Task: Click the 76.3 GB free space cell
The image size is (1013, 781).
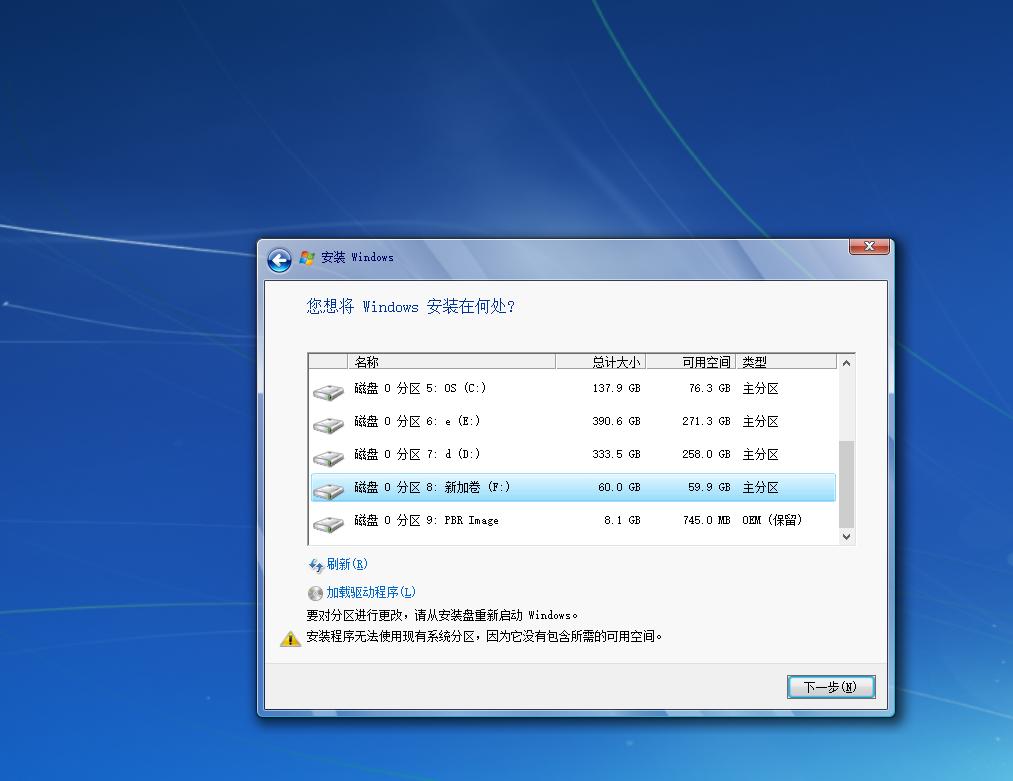Action: point(709,388)
